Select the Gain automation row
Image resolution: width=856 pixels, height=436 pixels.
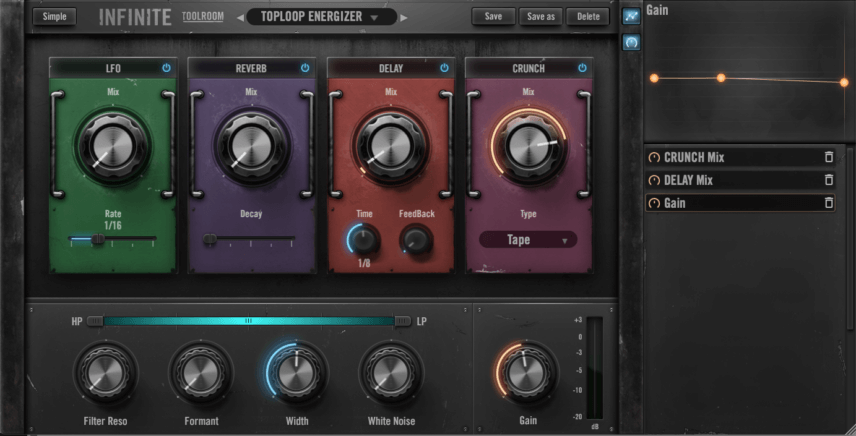[x=740, y=203]
